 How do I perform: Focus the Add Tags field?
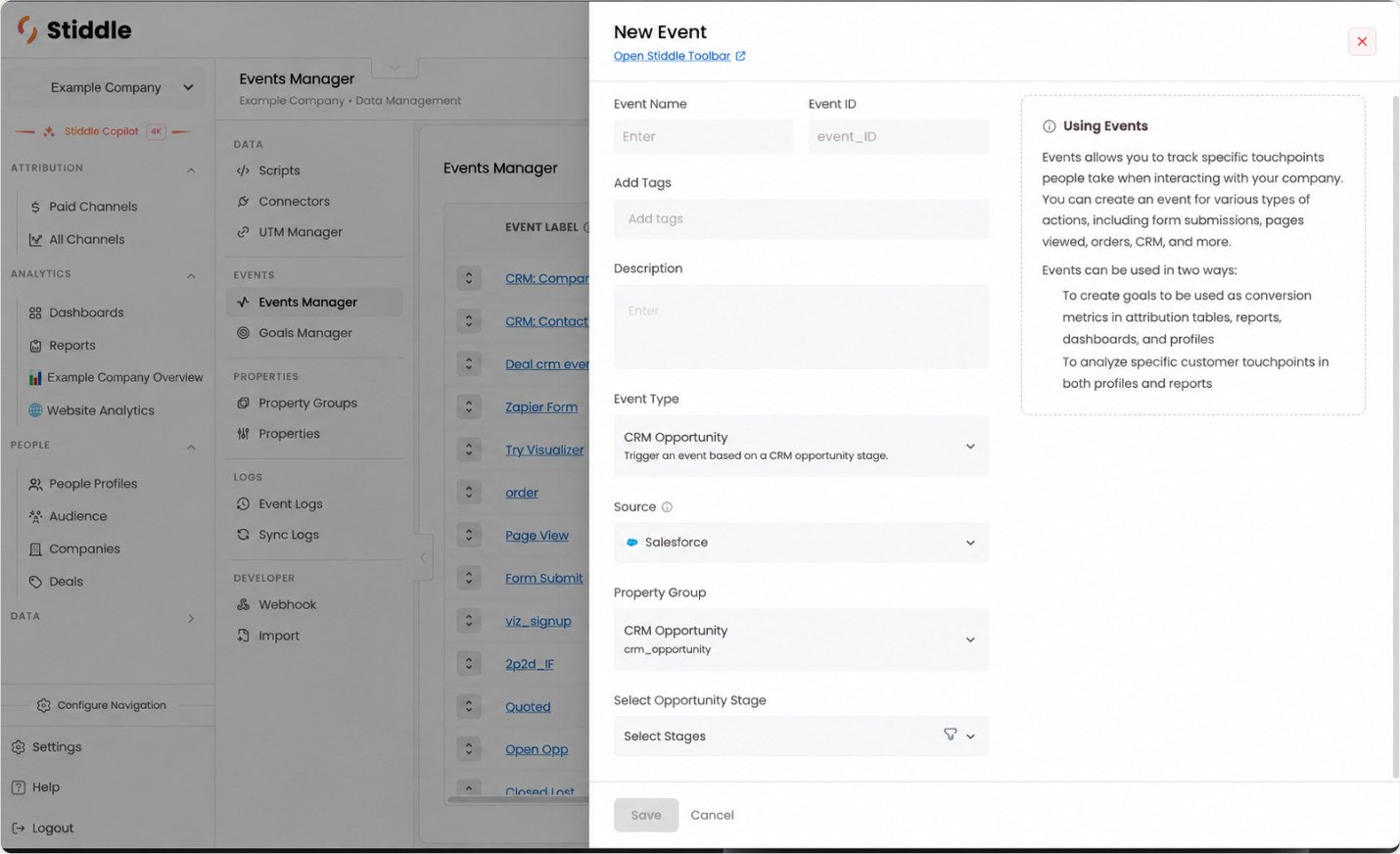point(801,218)
